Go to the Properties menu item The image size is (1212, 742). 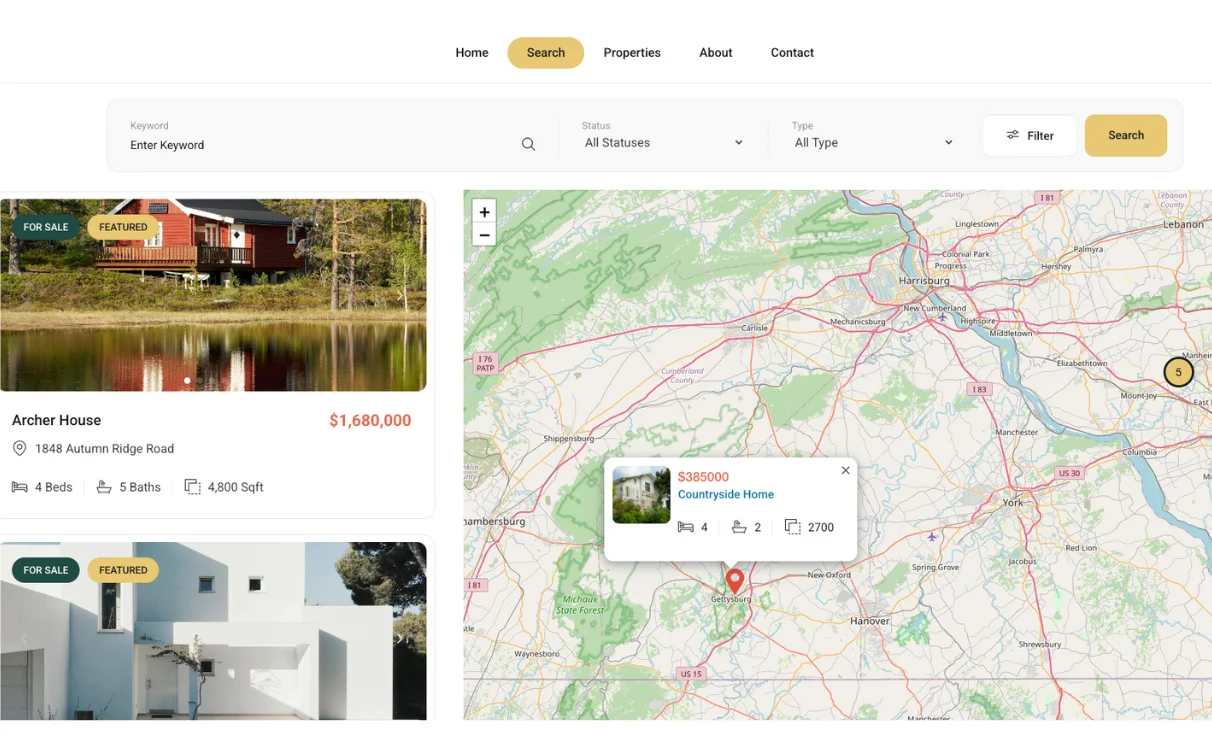click(x=632, y=53)
